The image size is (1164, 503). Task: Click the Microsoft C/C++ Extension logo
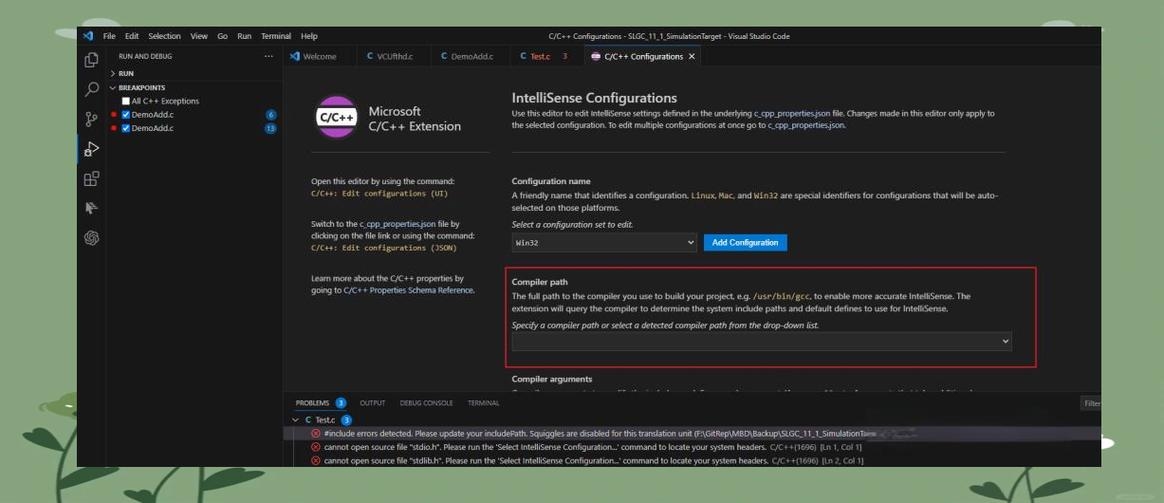pos(336,116)
